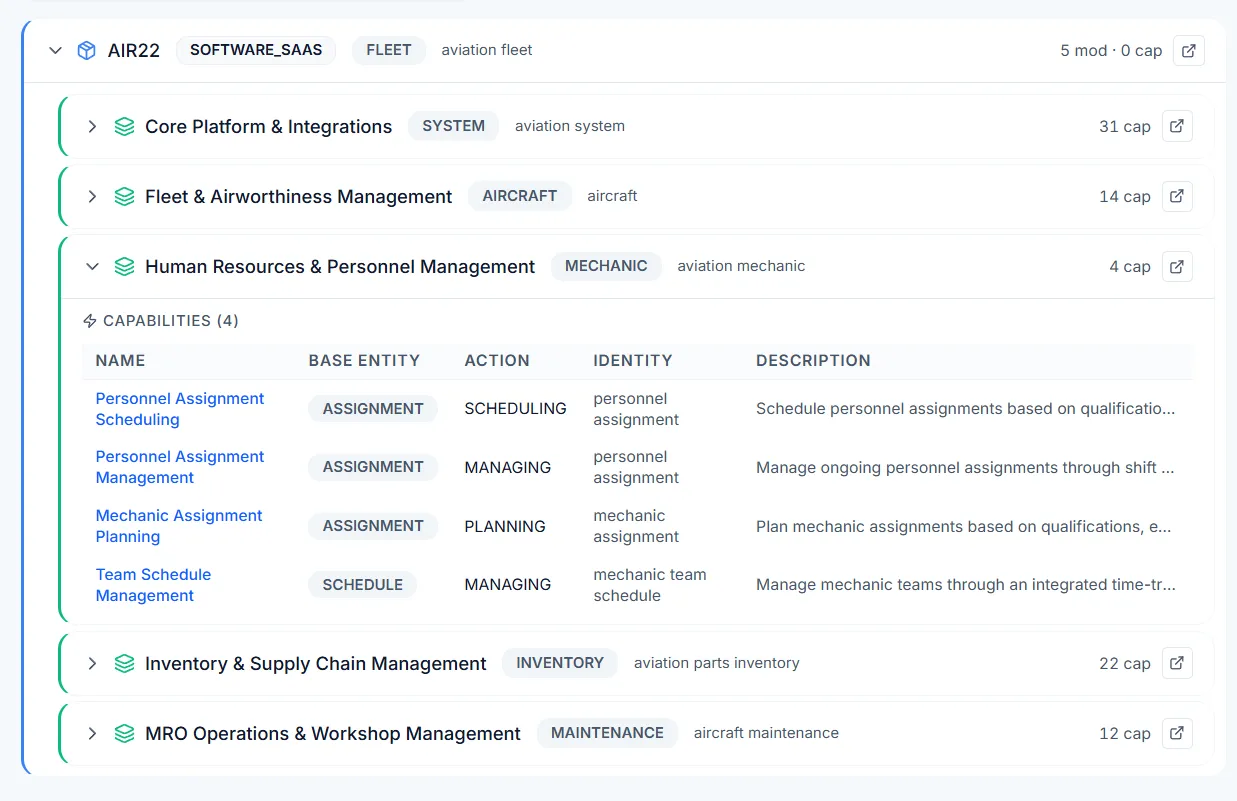Click the lightning icon next to CAPABILITIES (4)

tap(89, 320)
